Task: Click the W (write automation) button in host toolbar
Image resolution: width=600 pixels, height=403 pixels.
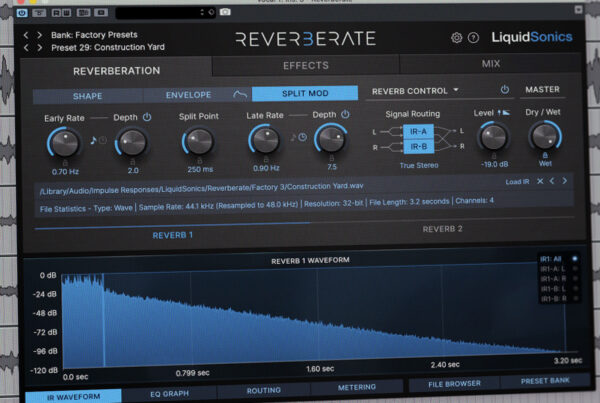Action: pos(66,13)
